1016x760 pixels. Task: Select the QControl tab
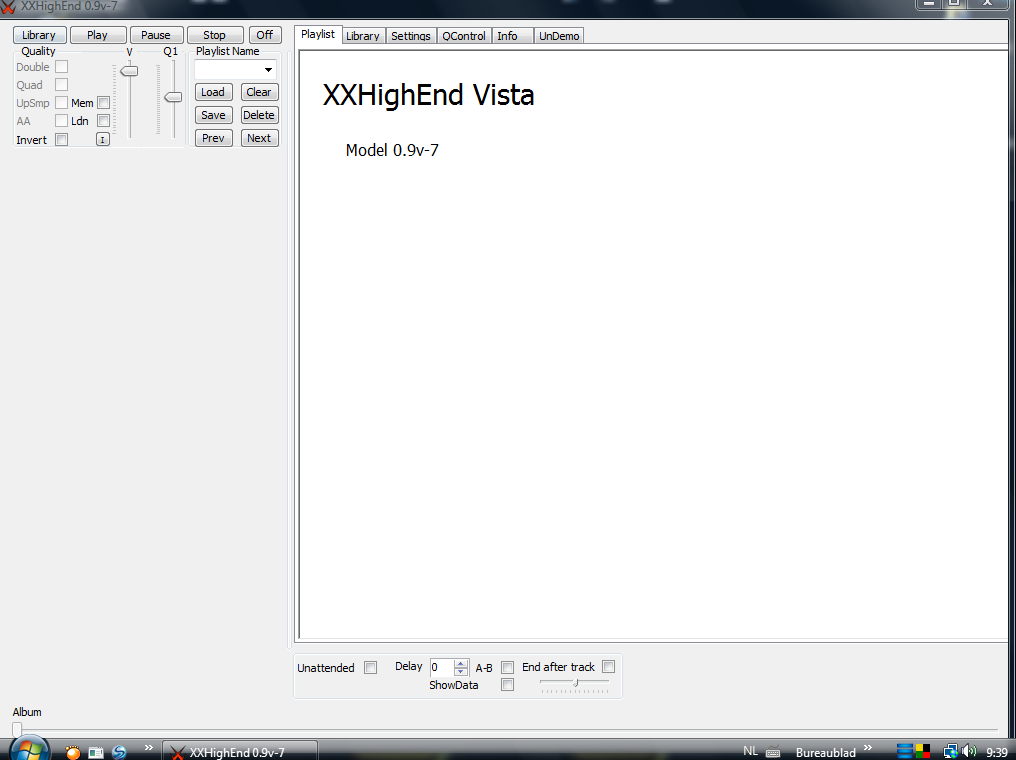(x=464, y=36)
